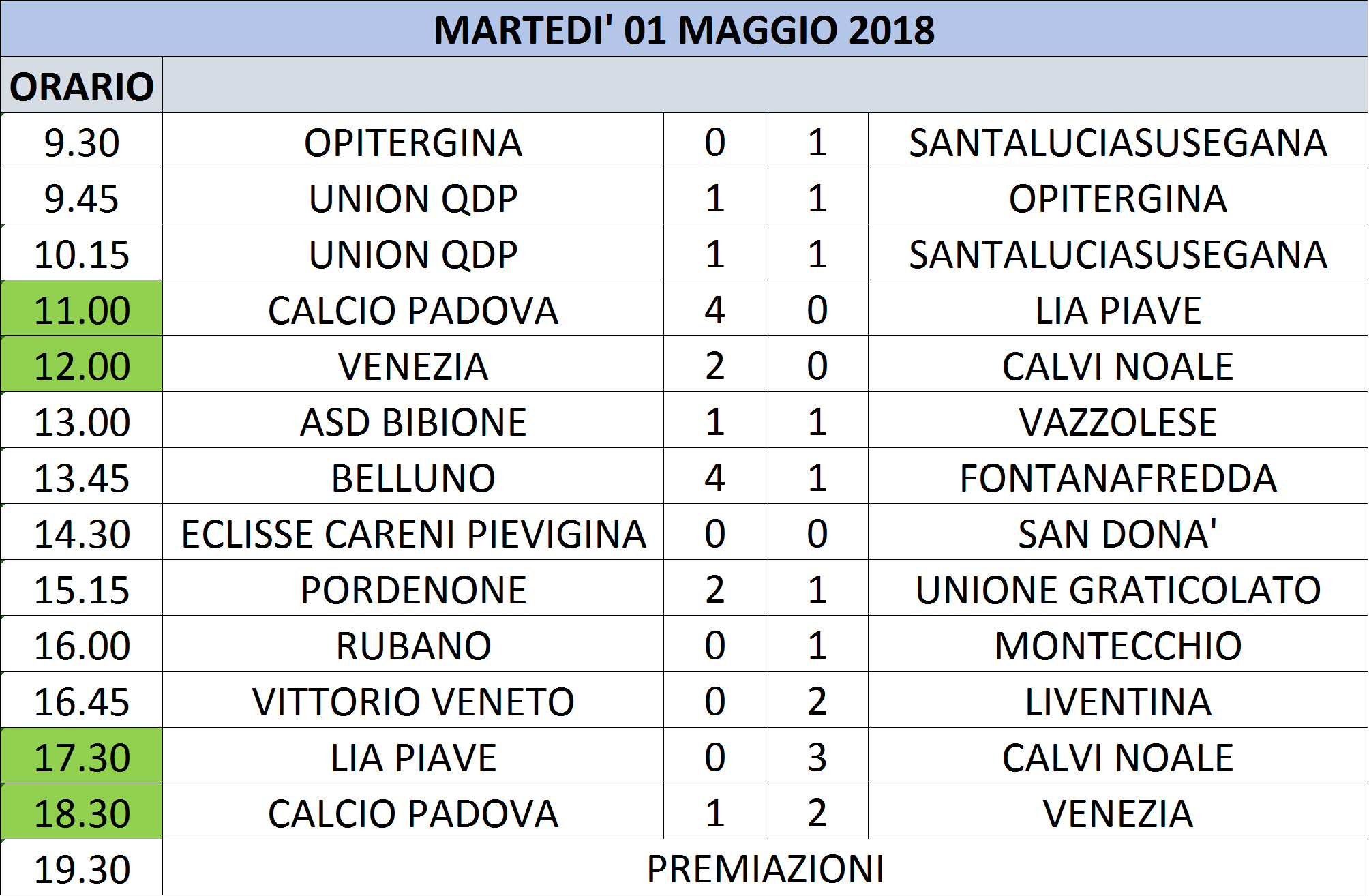Select the 9.30 time cell
This screenshot has height=896, width=1369.
82,140
